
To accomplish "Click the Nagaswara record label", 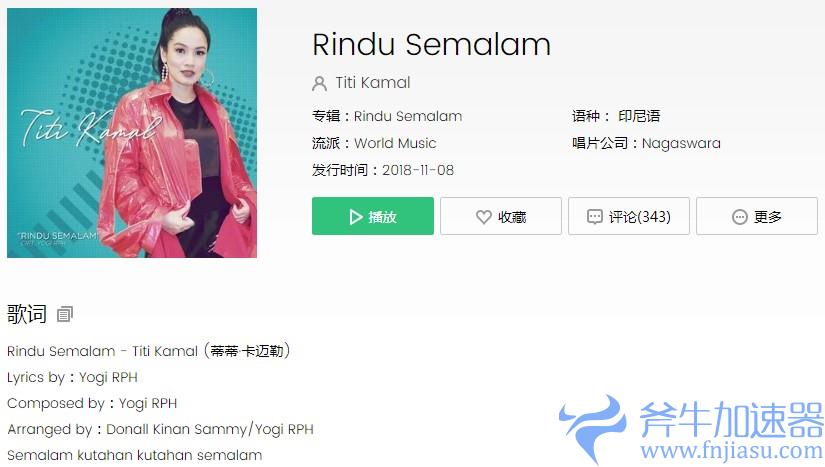I will [x=681, y=143].
